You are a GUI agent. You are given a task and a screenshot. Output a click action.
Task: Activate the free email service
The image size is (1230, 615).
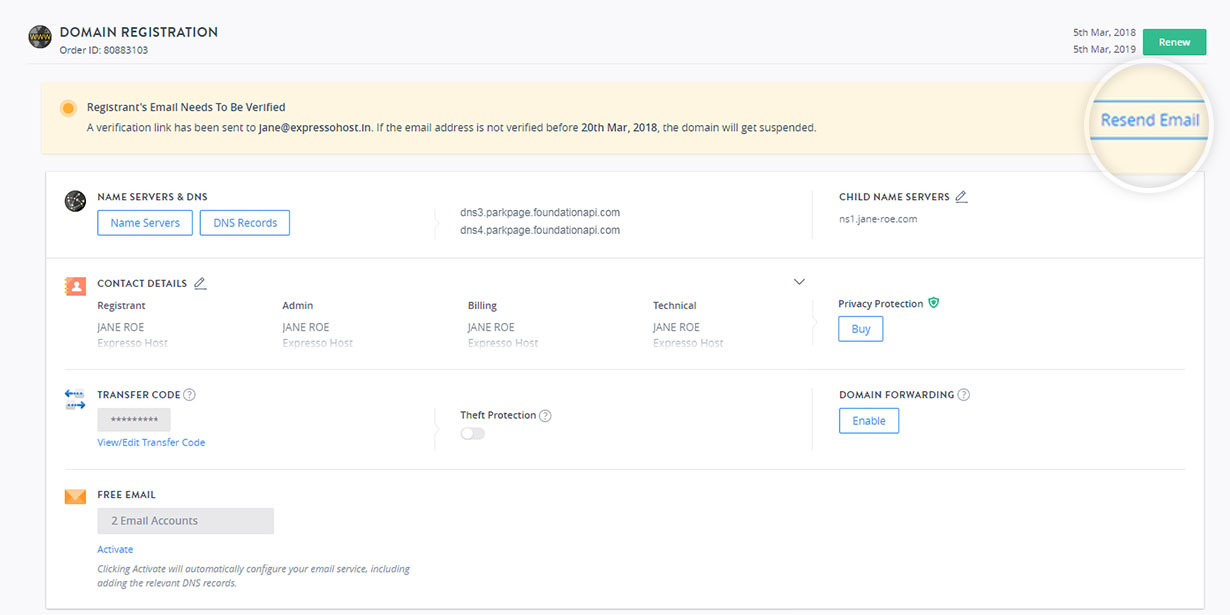[115, 549]
